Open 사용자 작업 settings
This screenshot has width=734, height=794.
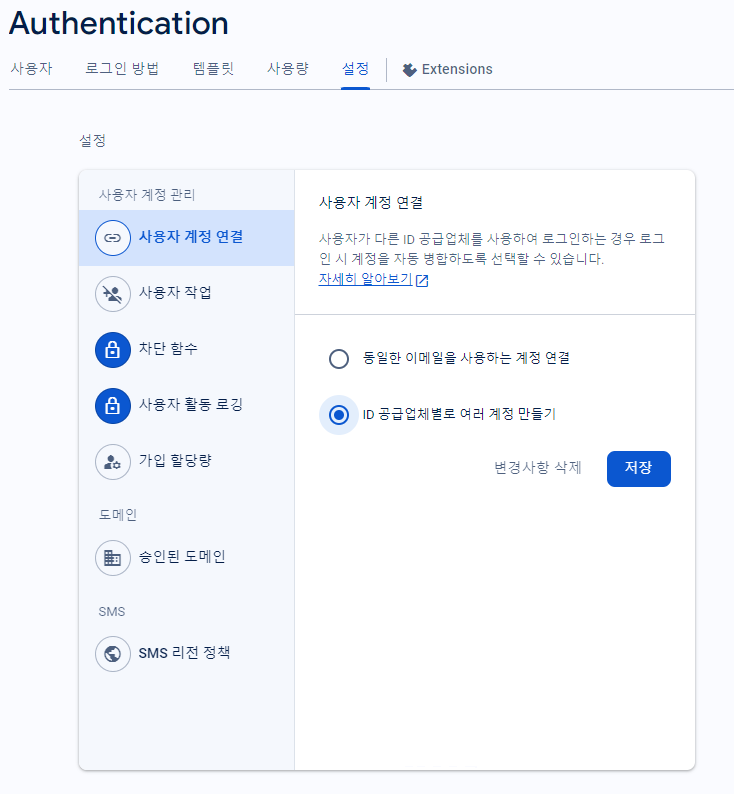186,294
